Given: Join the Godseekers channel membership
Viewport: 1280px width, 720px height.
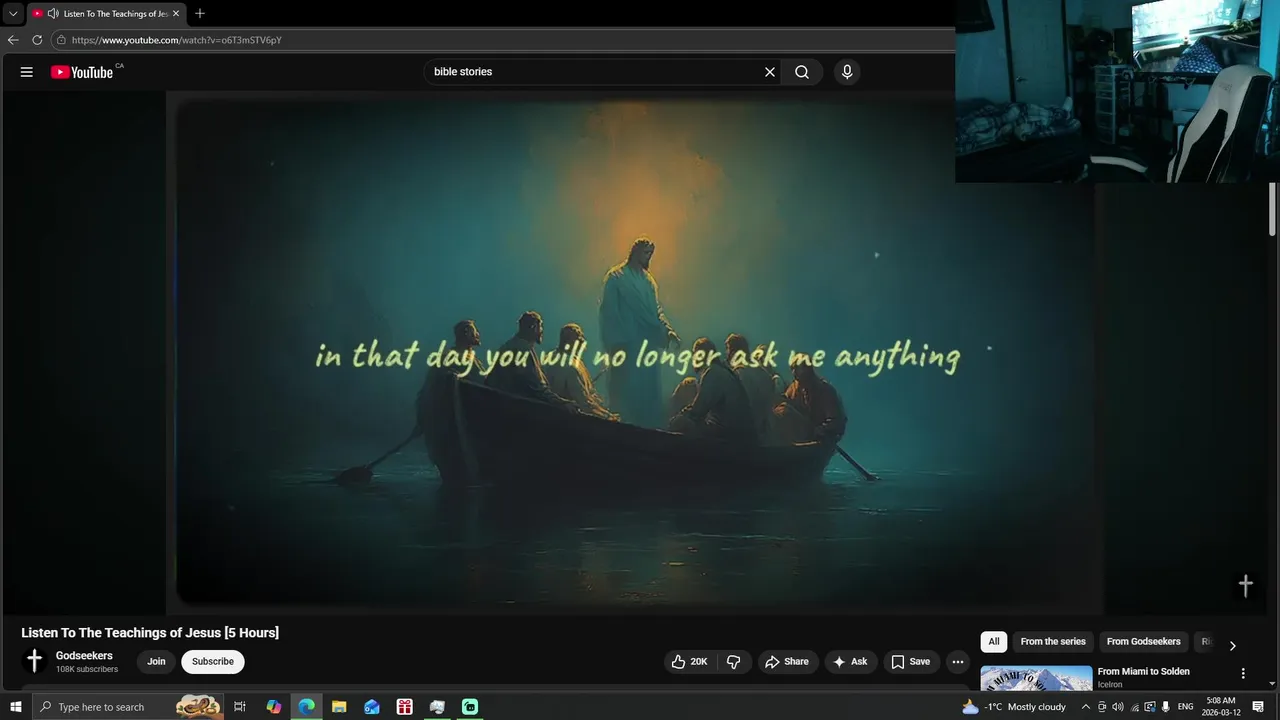Looking at the screenshot, I should (156, 662).
